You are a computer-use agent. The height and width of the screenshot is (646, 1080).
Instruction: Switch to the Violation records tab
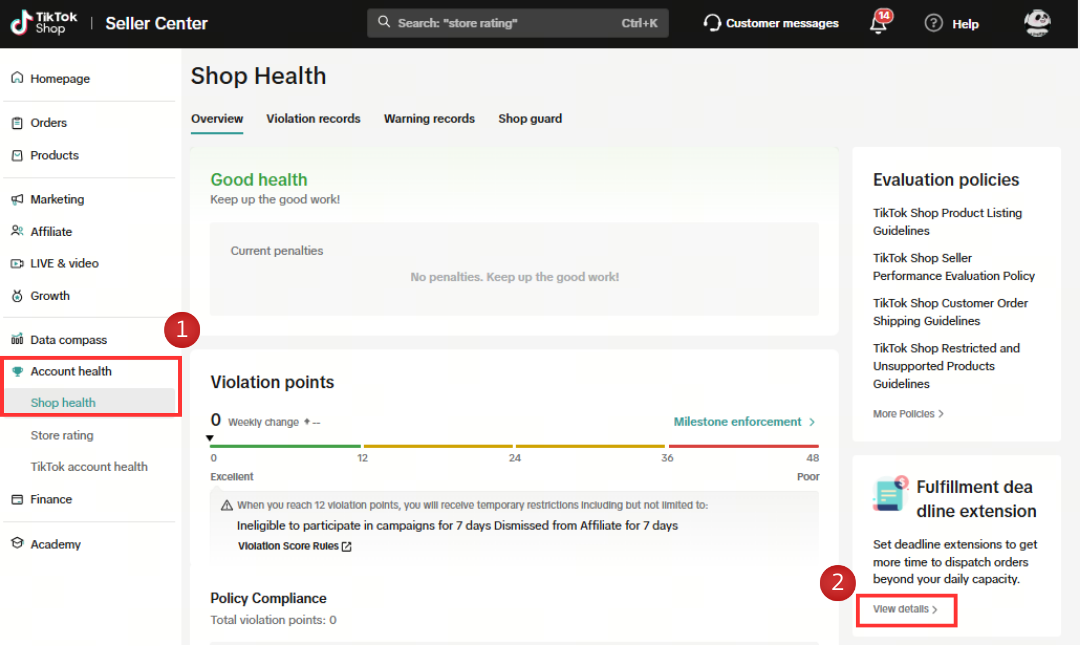pos(313,119)
